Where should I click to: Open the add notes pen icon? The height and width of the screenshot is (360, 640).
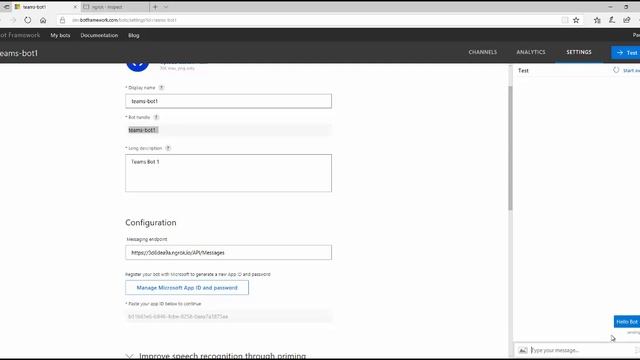point(611,20)
